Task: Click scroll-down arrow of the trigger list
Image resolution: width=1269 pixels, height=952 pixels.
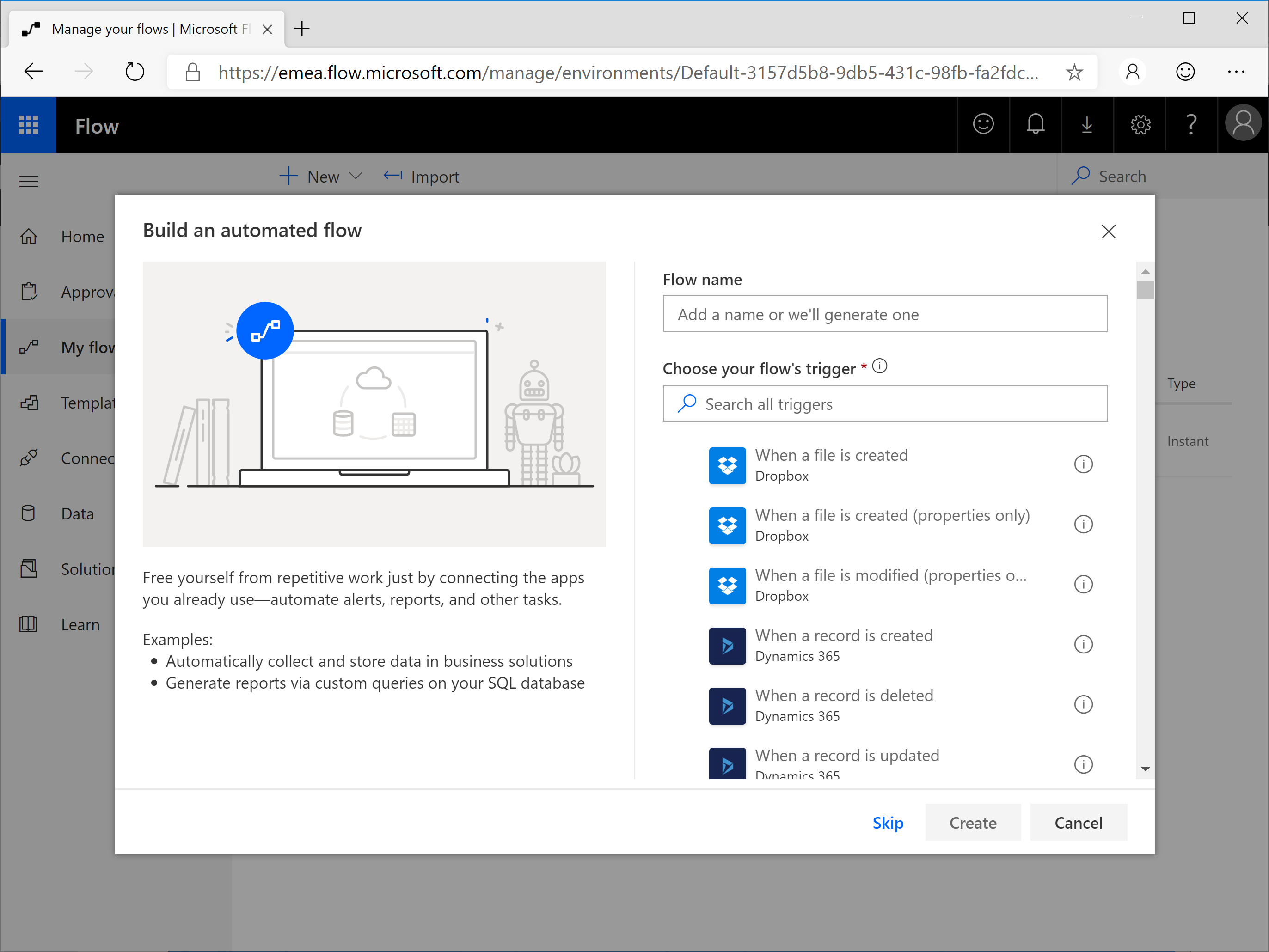Action: click(x=1145, y=769)
